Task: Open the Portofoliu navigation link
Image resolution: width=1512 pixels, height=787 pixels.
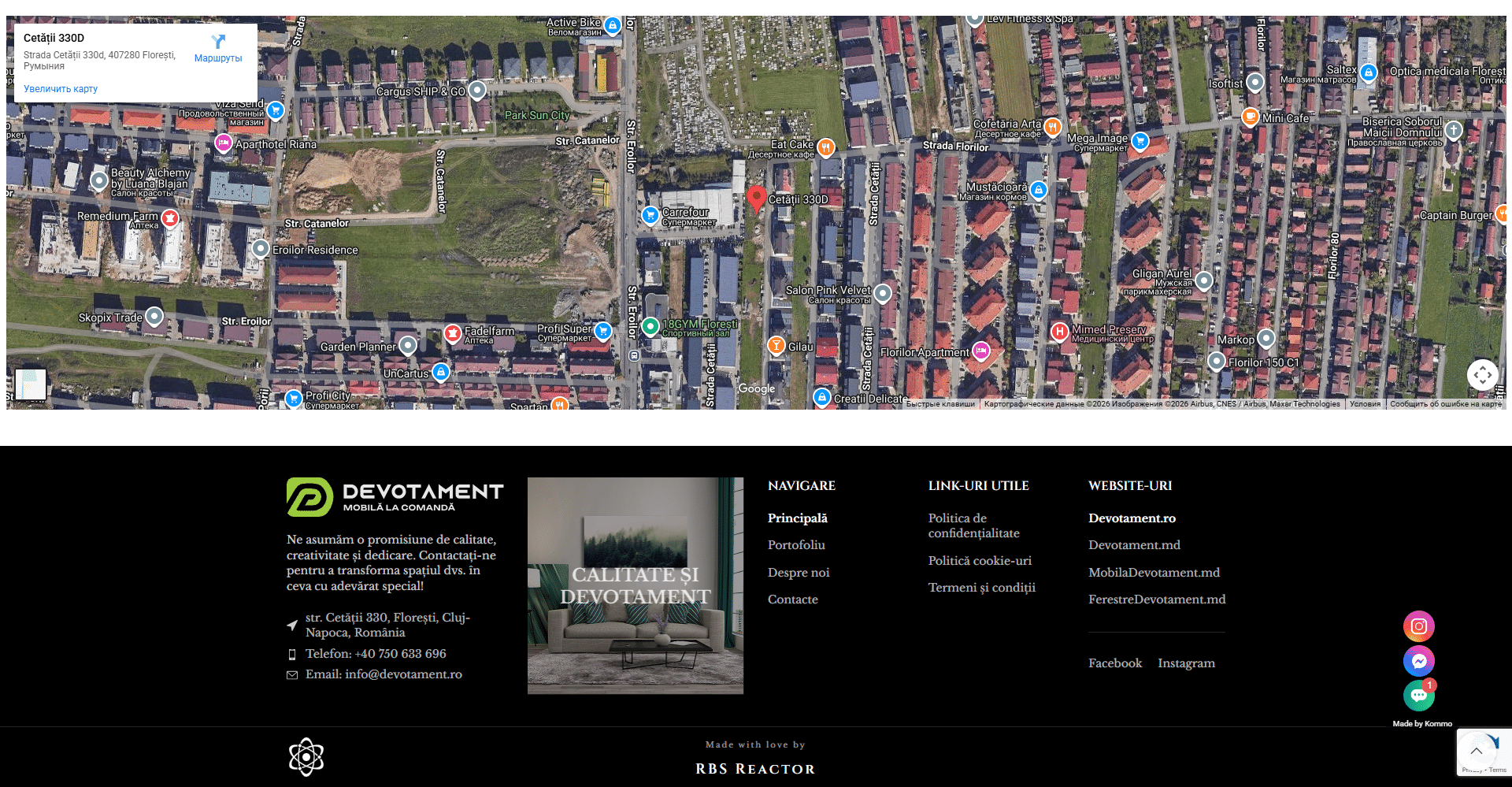Action: [796, 545]
